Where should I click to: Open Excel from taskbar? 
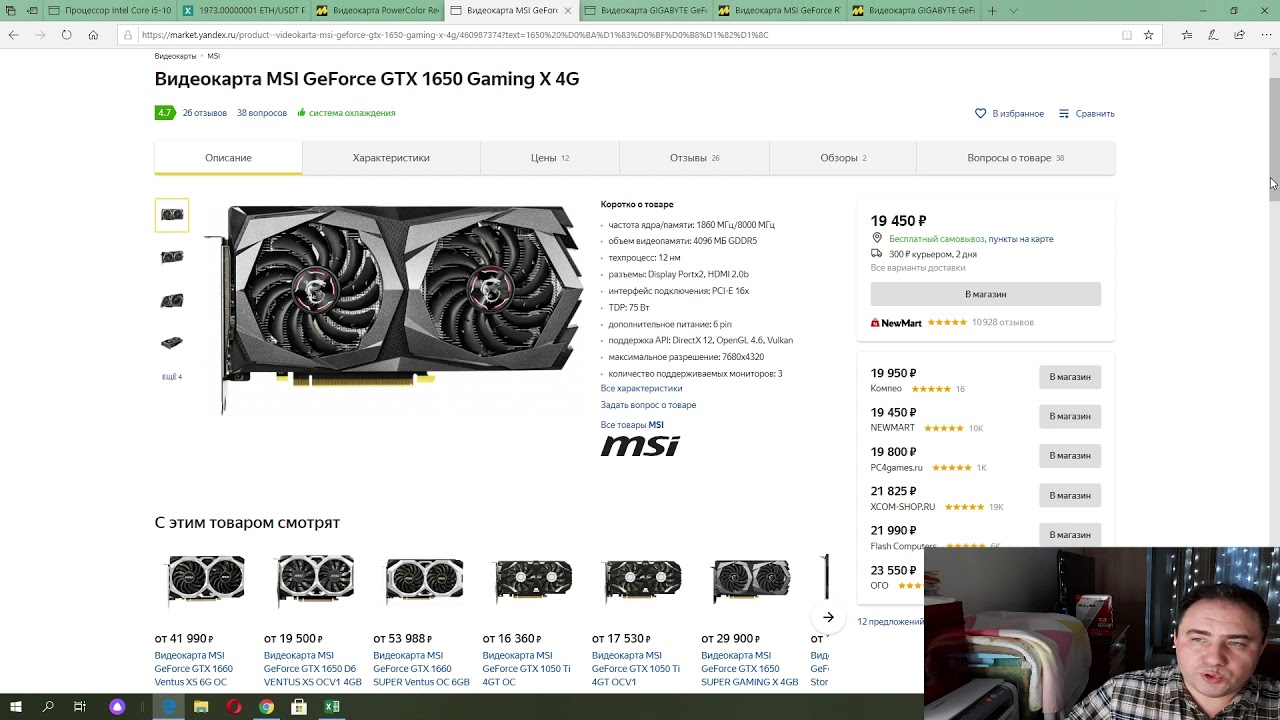pos(331,707)
